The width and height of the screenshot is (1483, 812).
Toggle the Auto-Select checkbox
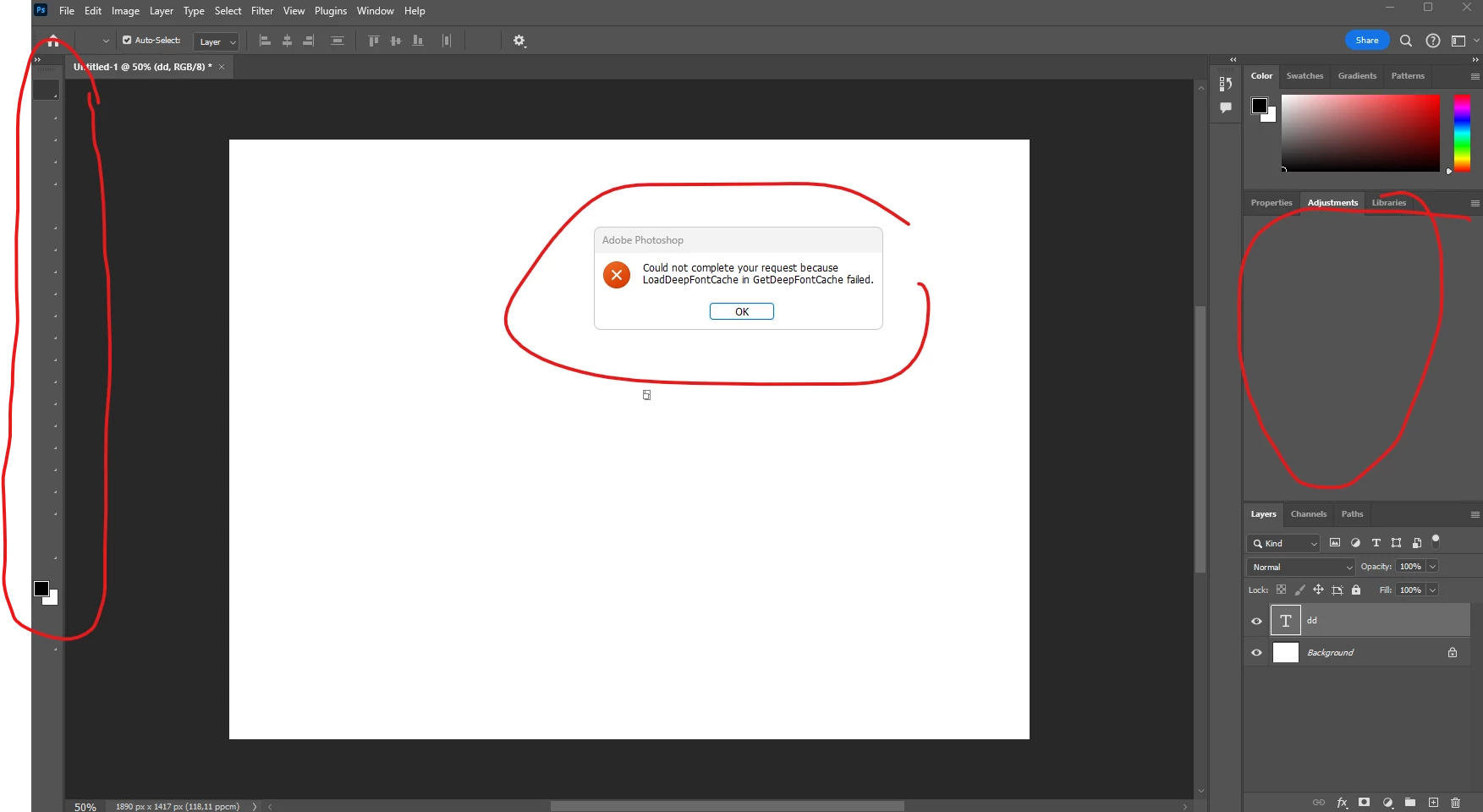click(127, 40)
